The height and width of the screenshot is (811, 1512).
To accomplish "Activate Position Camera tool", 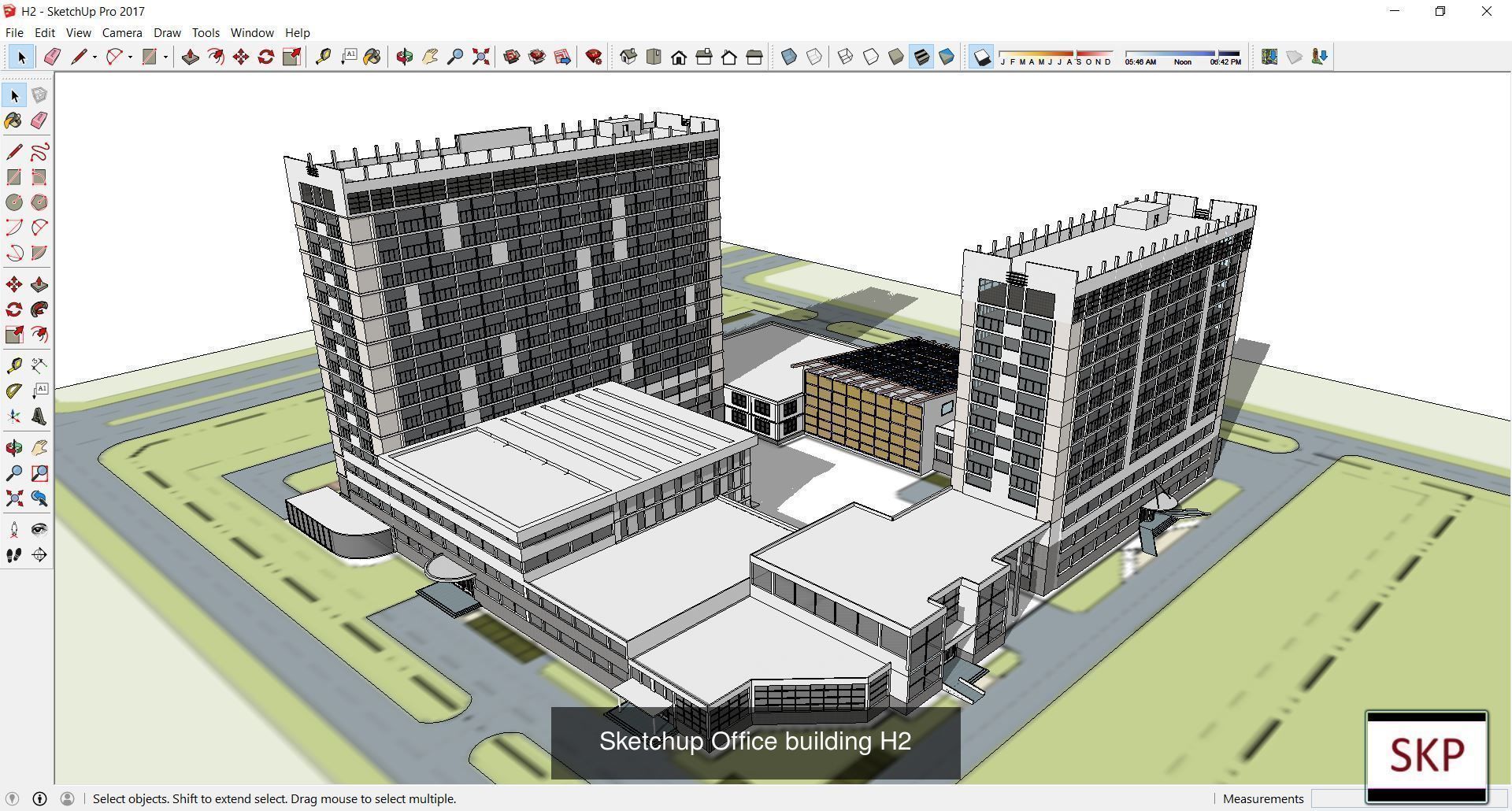I will [14, 530].
